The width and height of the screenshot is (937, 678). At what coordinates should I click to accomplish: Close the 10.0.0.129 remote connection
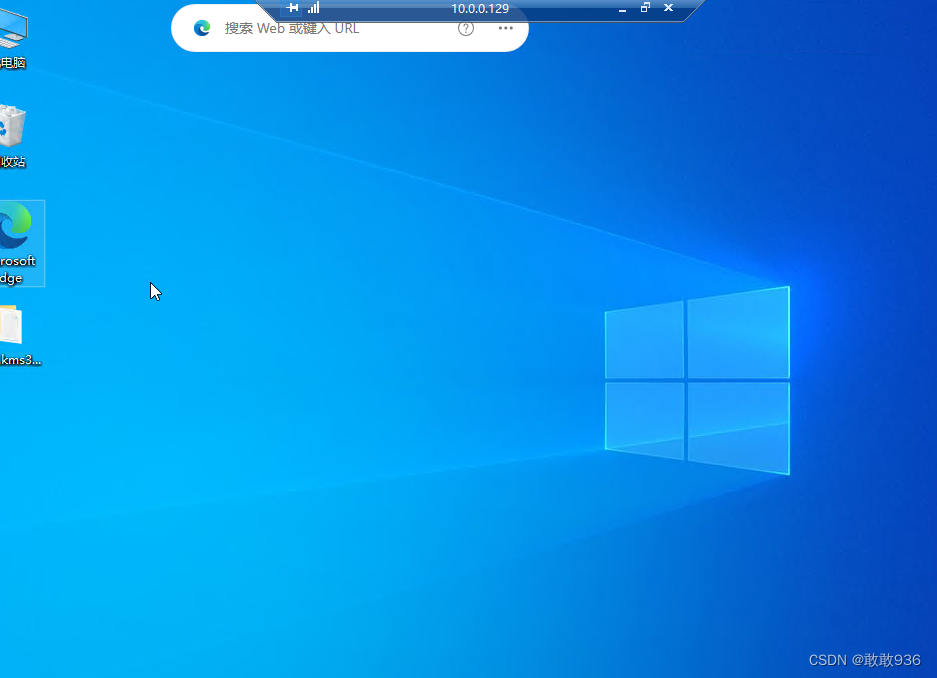669,8
